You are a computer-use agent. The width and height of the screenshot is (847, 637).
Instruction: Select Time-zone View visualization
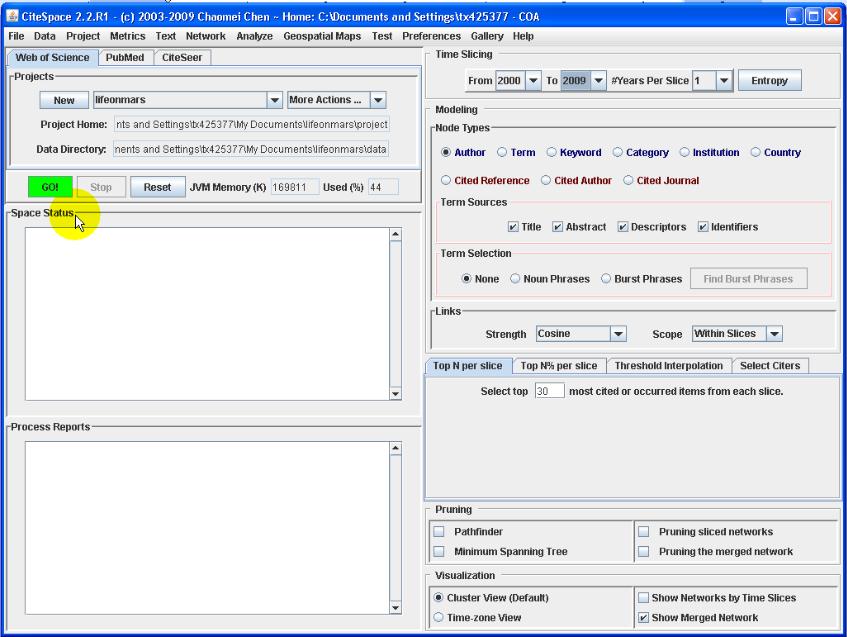tap(438, 618)
